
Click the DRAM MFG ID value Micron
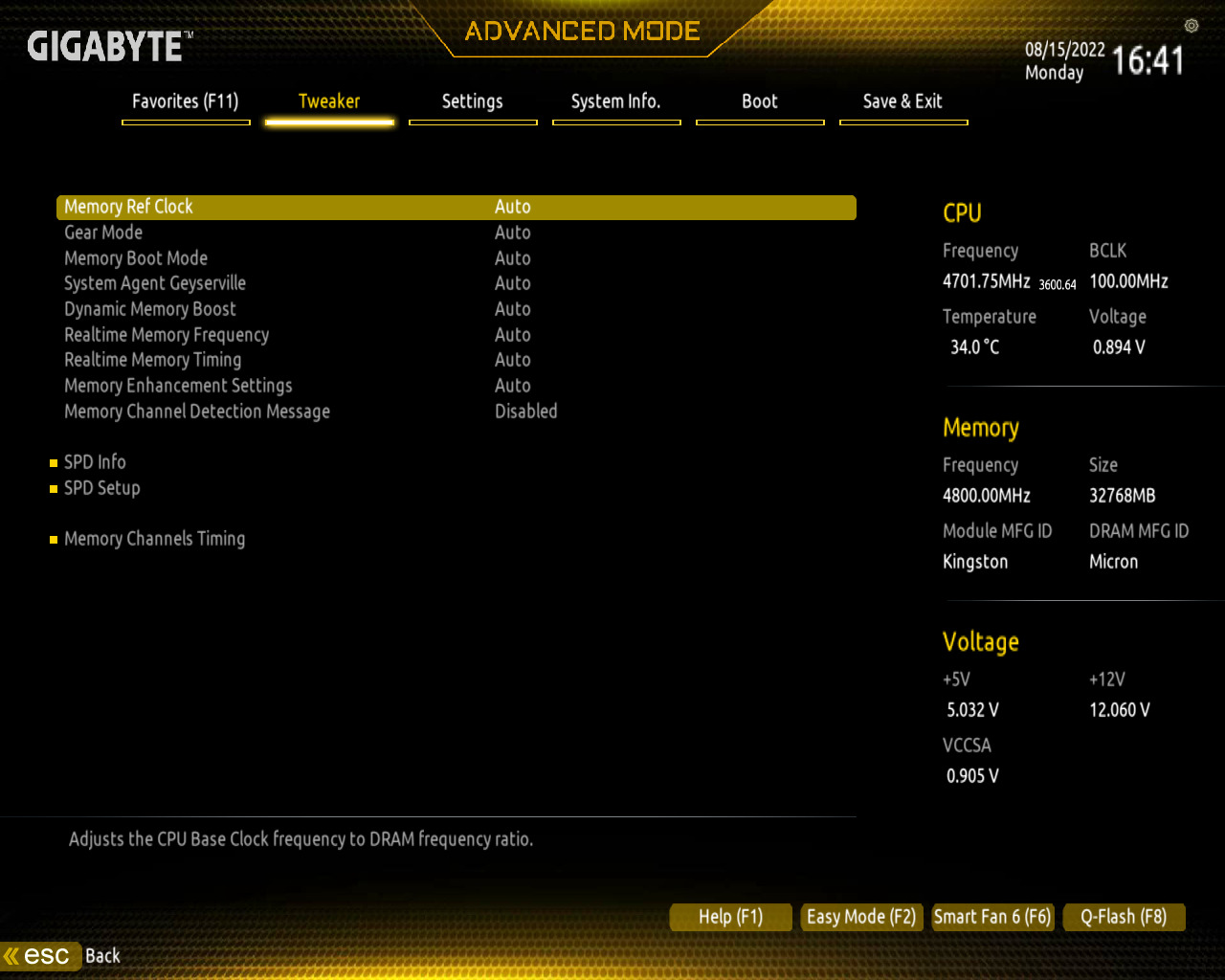pyautogui.click(x=1114, y=562)
